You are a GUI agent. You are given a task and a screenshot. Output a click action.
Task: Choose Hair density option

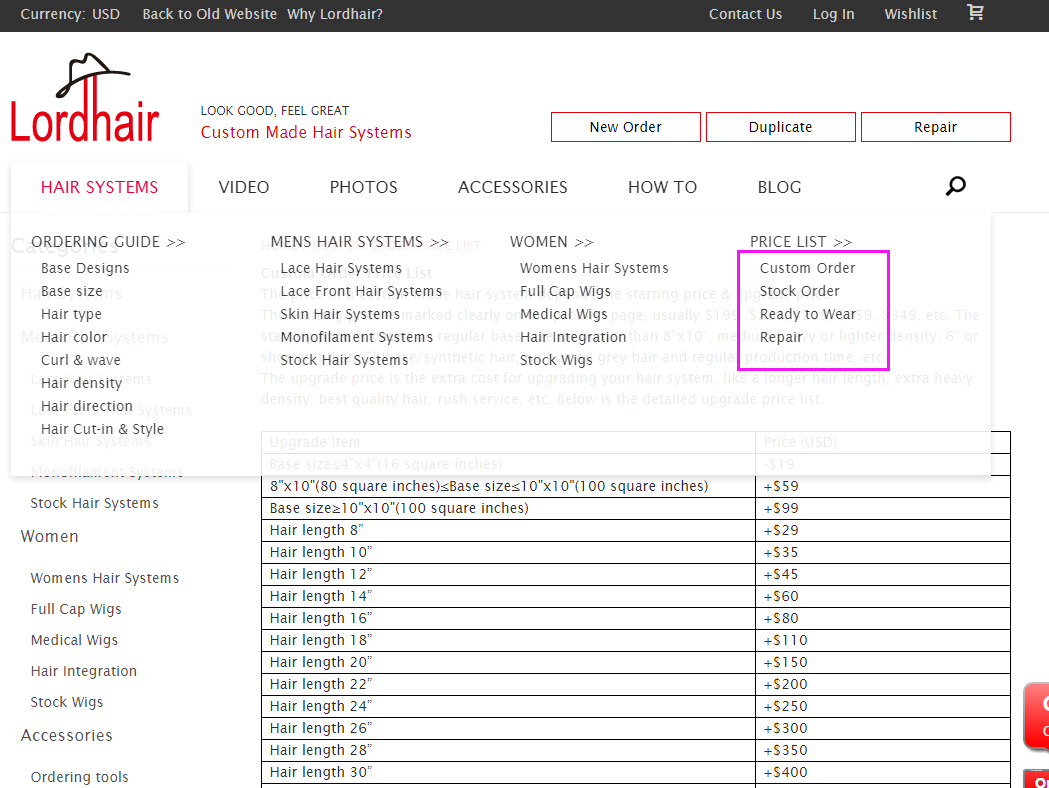81,383
